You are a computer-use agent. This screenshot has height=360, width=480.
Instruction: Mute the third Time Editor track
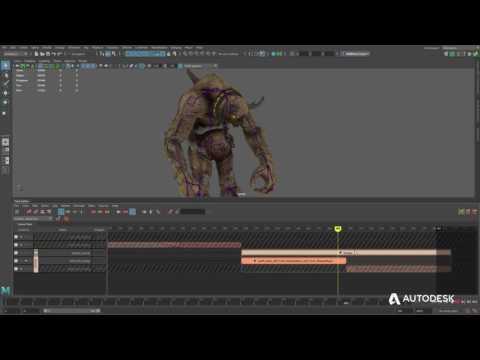(16, 253)
